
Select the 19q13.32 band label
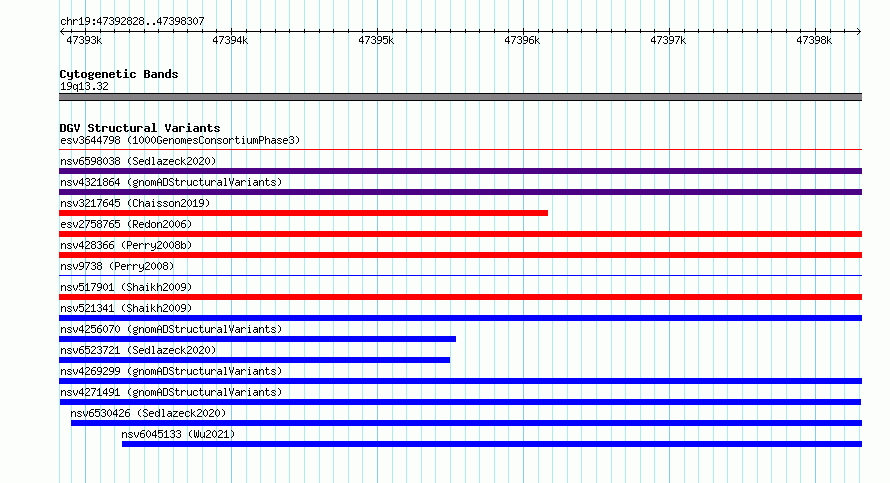click(x=84, y=86)
